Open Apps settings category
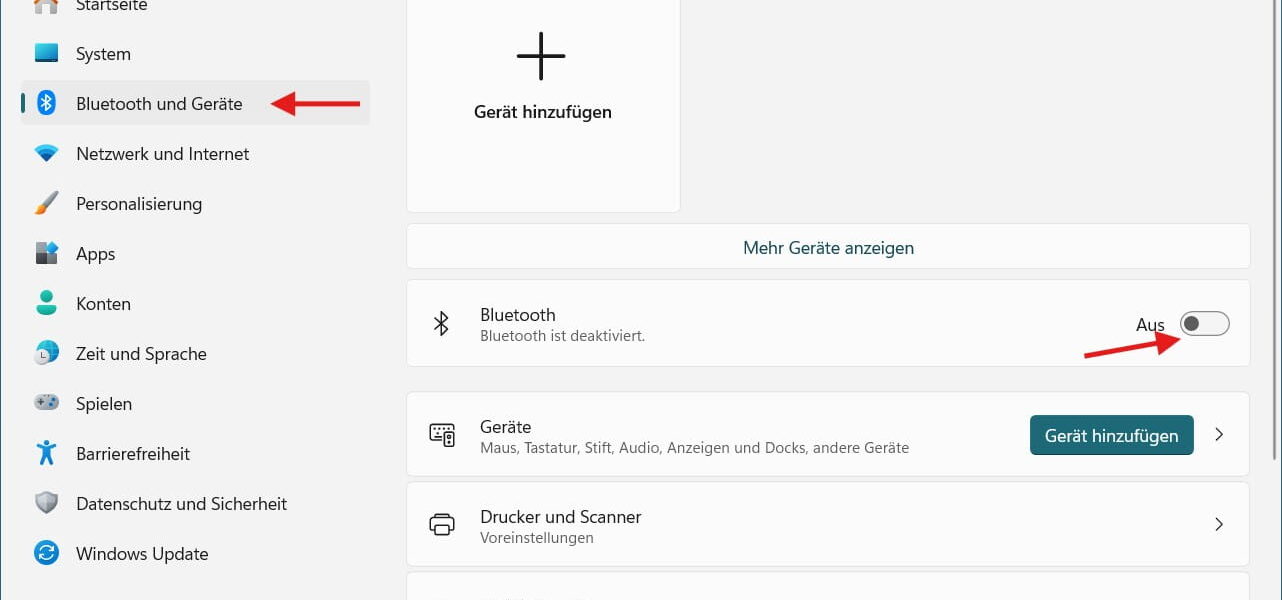Screen dimensions: 1282x600 coord(195,253)
